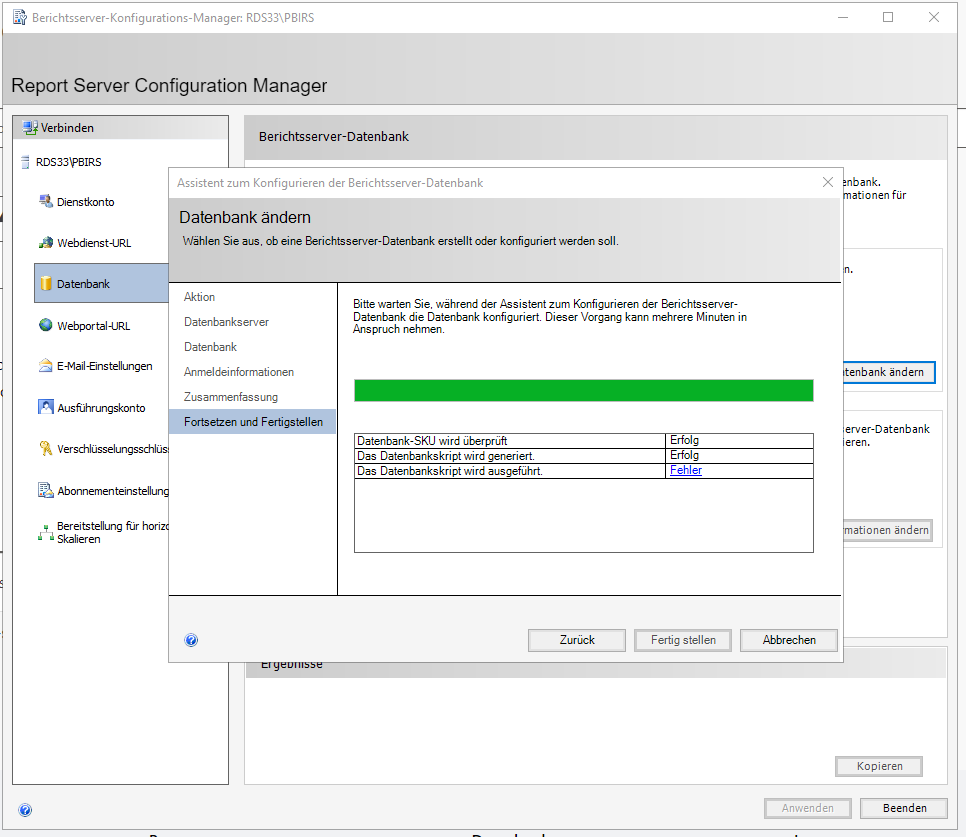This screenshot has width=966, height=837.
Task: Select the Datenbank page
Action: click(102, 283)
